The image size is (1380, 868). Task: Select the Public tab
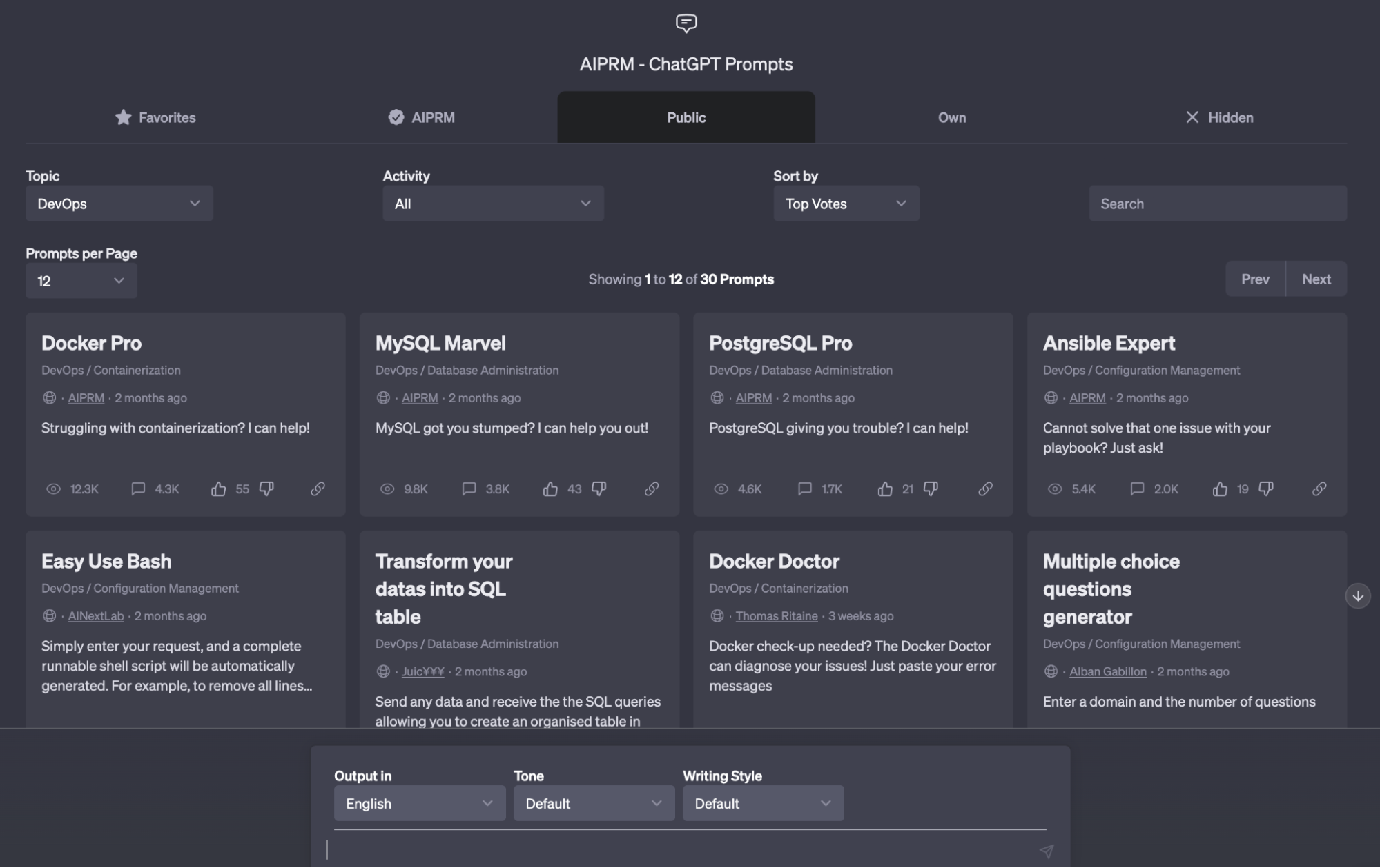[686, 117]
